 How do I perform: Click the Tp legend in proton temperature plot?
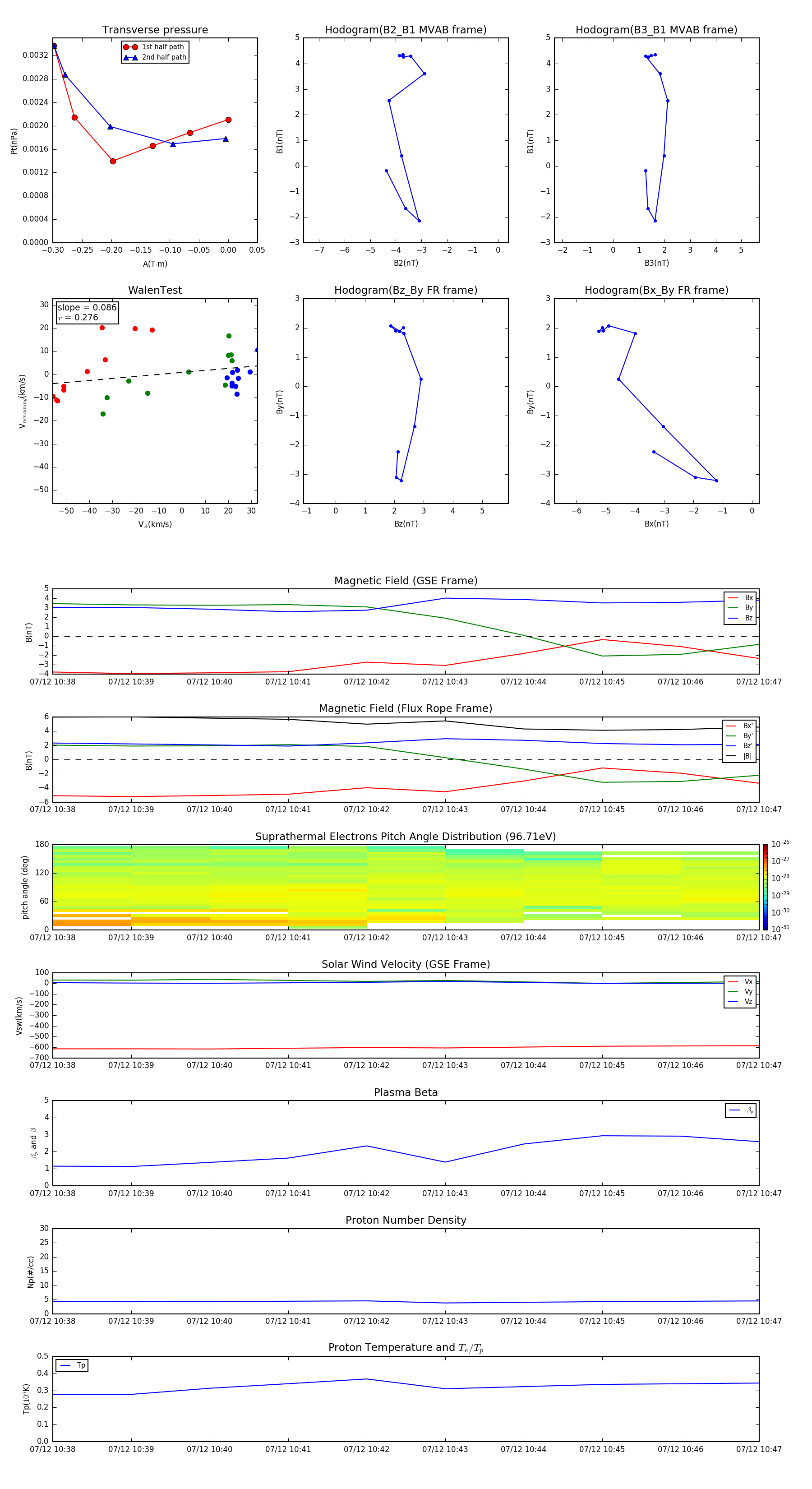tap(72, 1365)
